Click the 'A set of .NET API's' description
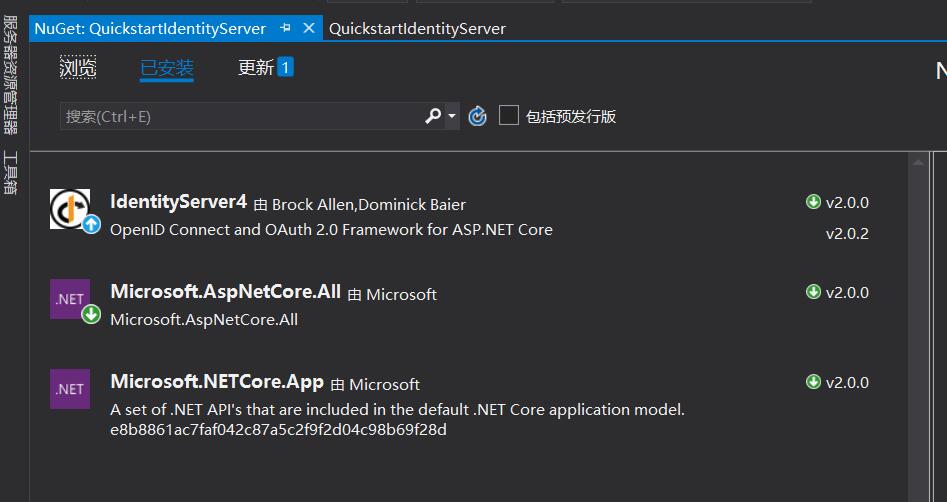This screenshot has width=947, height=502. (397, 410)
